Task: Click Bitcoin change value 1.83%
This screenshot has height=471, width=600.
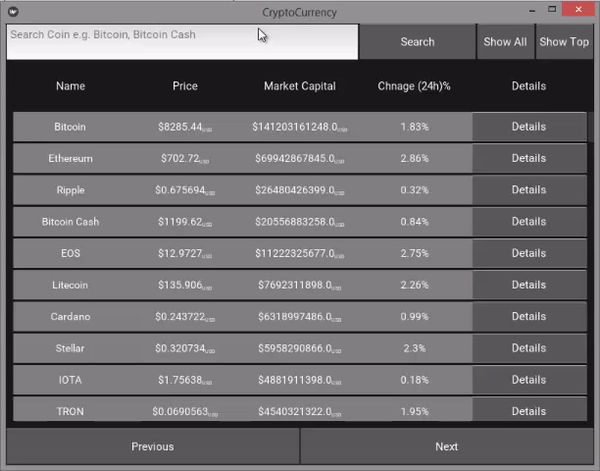Action: tap(414, 127)
